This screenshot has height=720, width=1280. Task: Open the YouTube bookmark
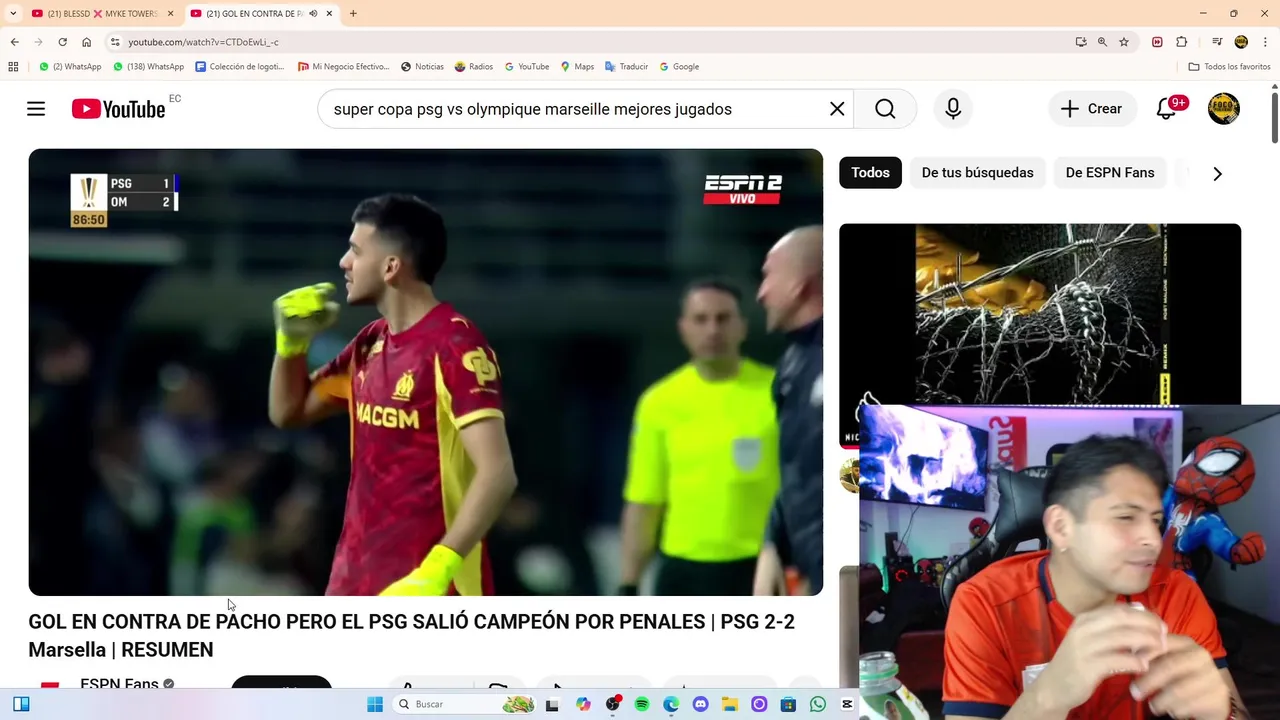coord(527,67)
